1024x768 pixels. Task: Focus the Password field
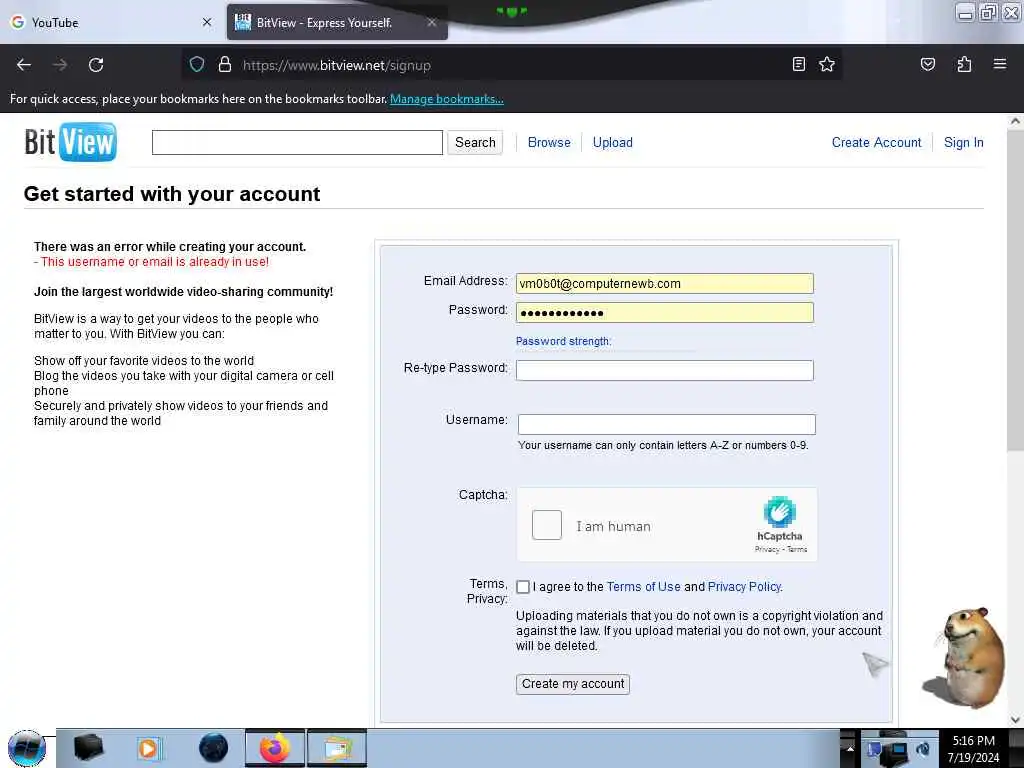[664, 312]
